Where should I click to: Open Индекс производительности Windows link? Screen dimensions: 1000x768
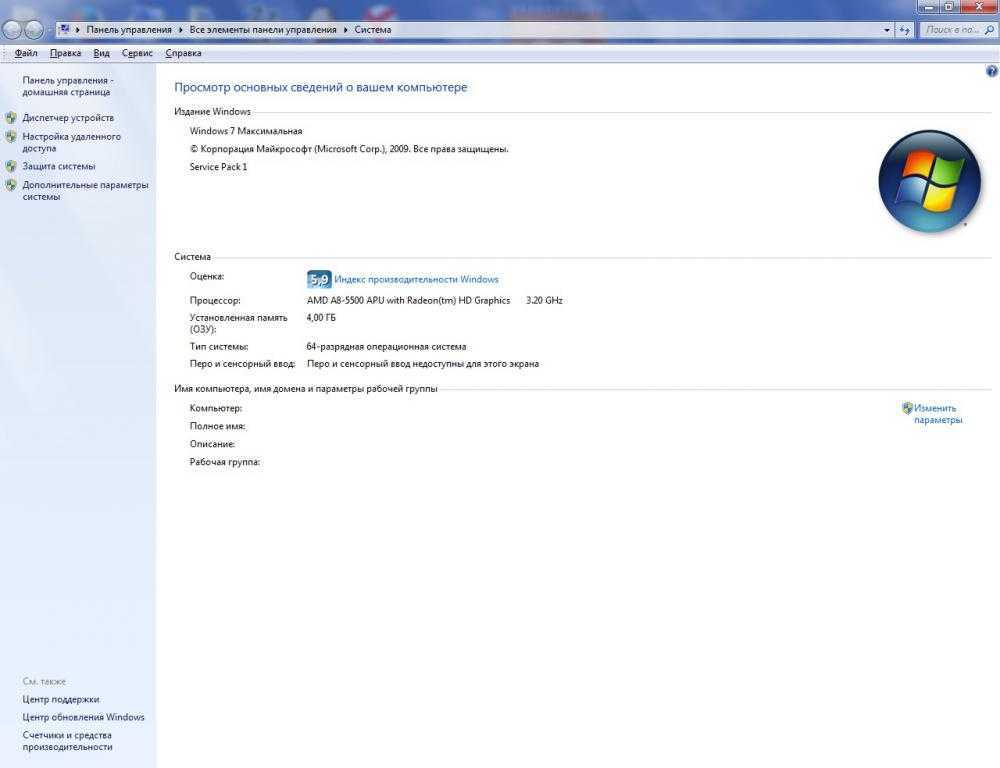(x=416, y=279)
